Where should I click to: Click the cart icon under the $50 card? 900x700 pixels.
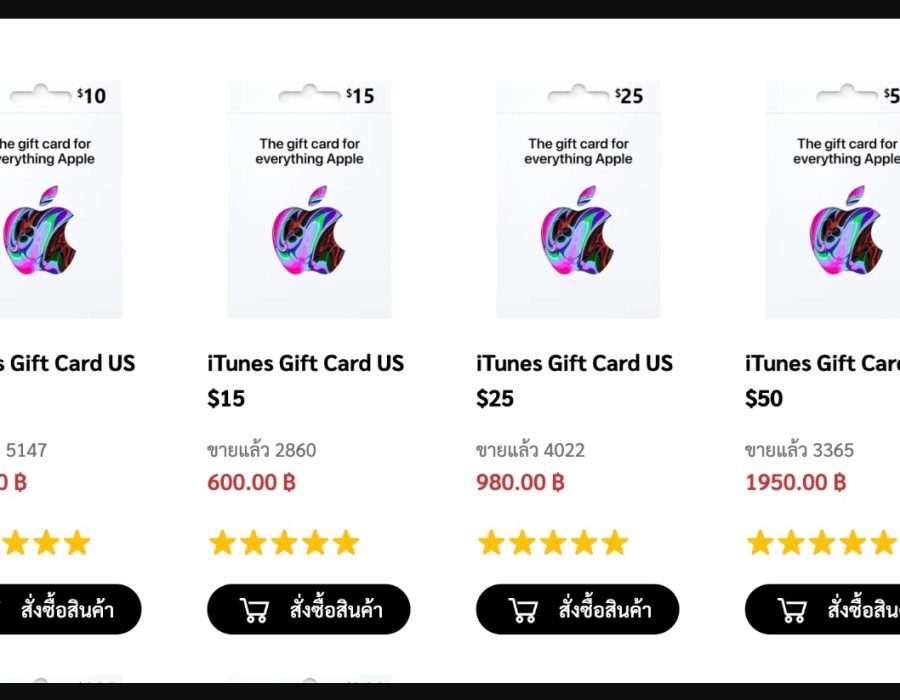pyautogui.click(x=792, y=610)
